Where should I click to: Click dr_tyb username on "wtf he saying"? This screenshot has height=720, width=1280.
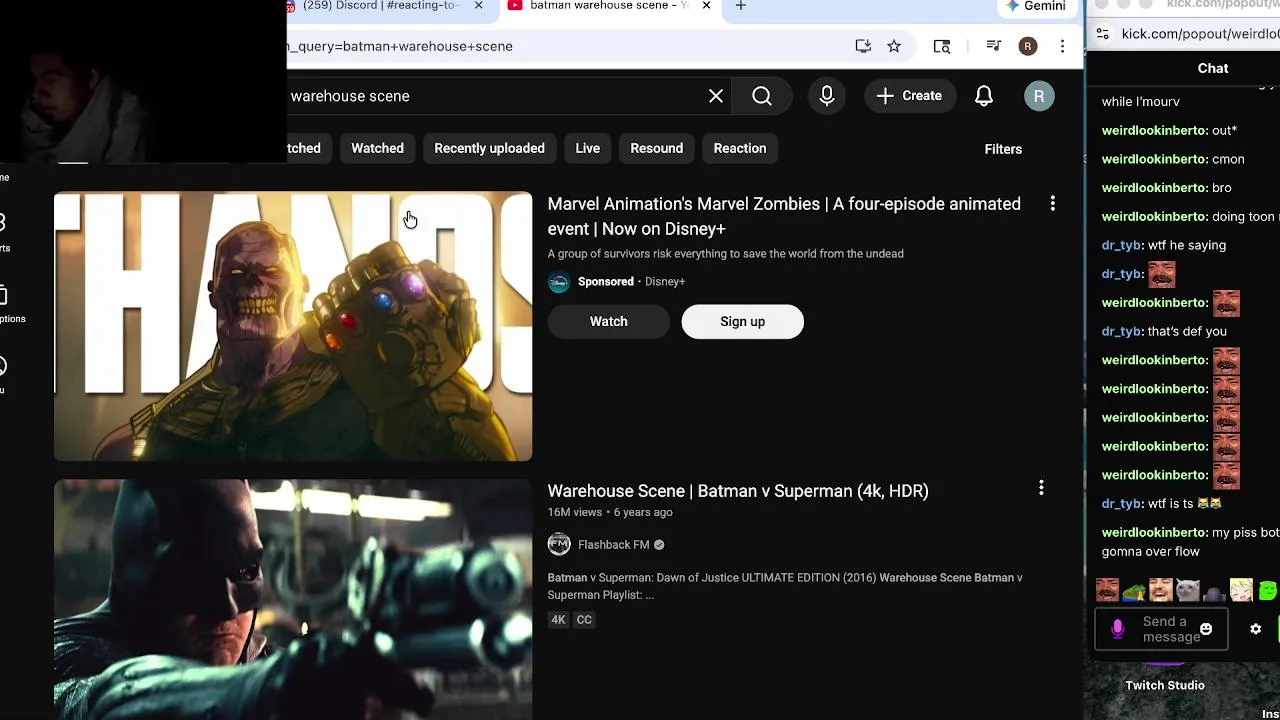point(1122,245)
